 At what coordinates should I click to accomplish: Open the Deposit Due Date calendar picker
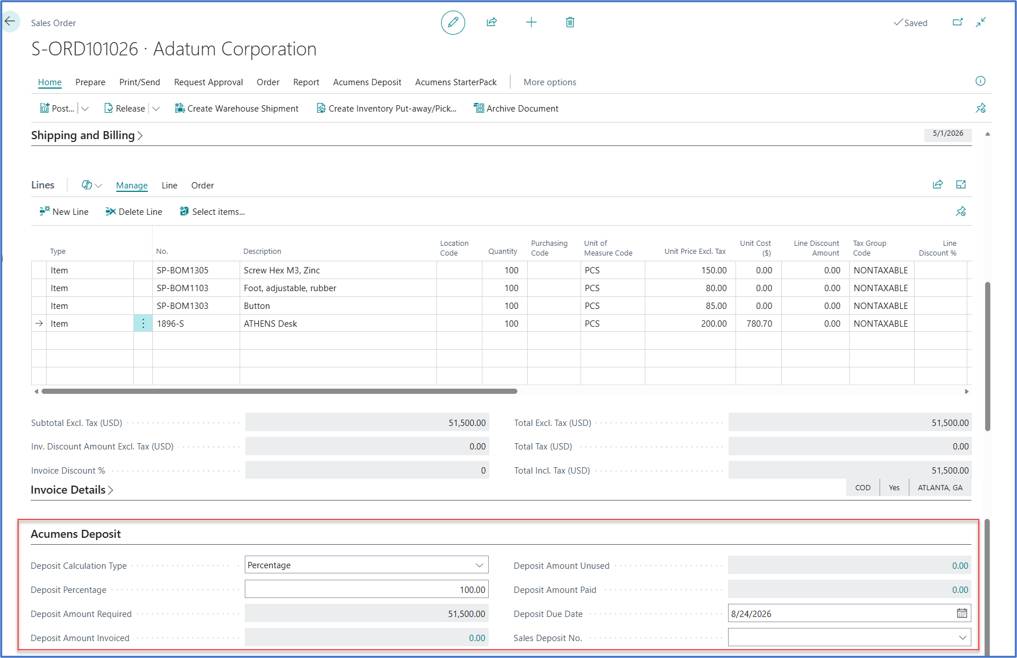tap(962, 613)
